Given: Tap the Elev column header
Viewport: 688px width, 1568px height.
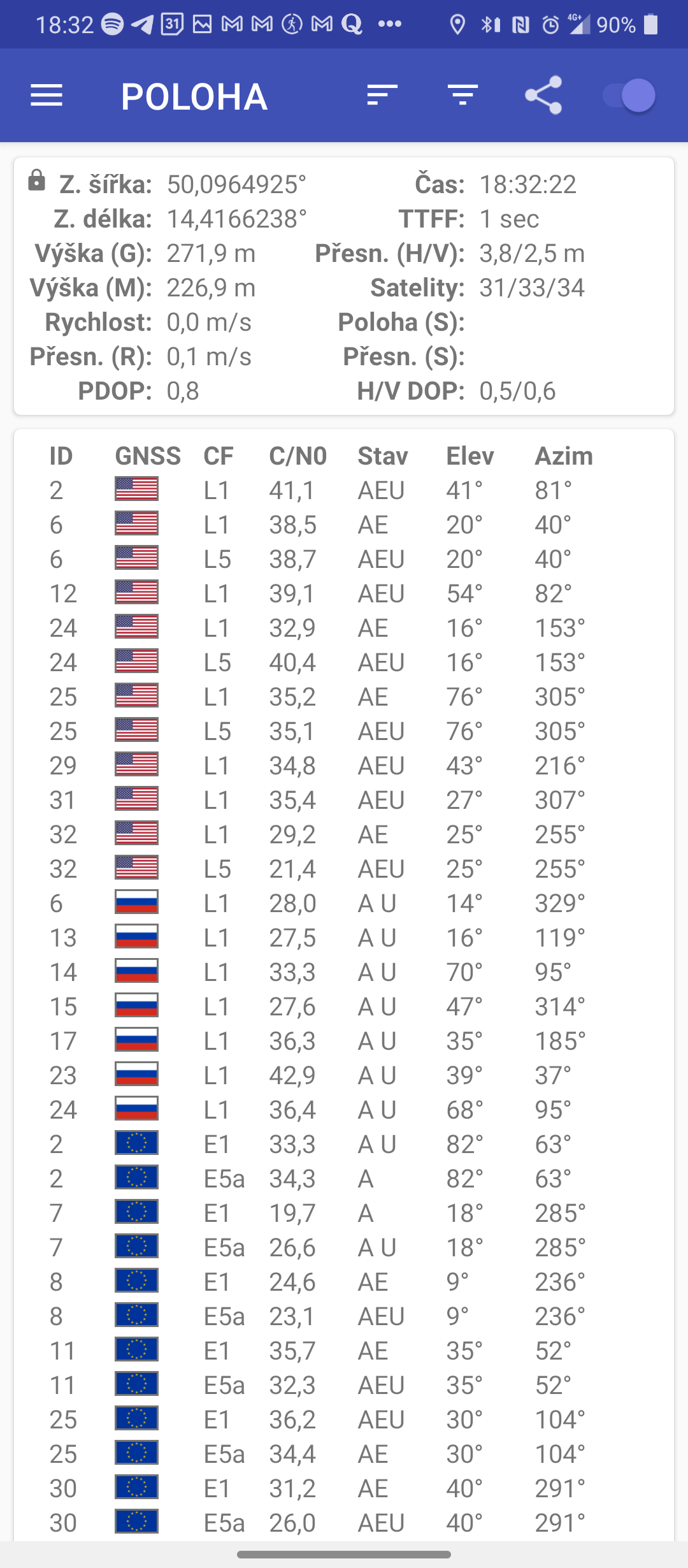Looking at the screenshot, I should coord(469,456).
